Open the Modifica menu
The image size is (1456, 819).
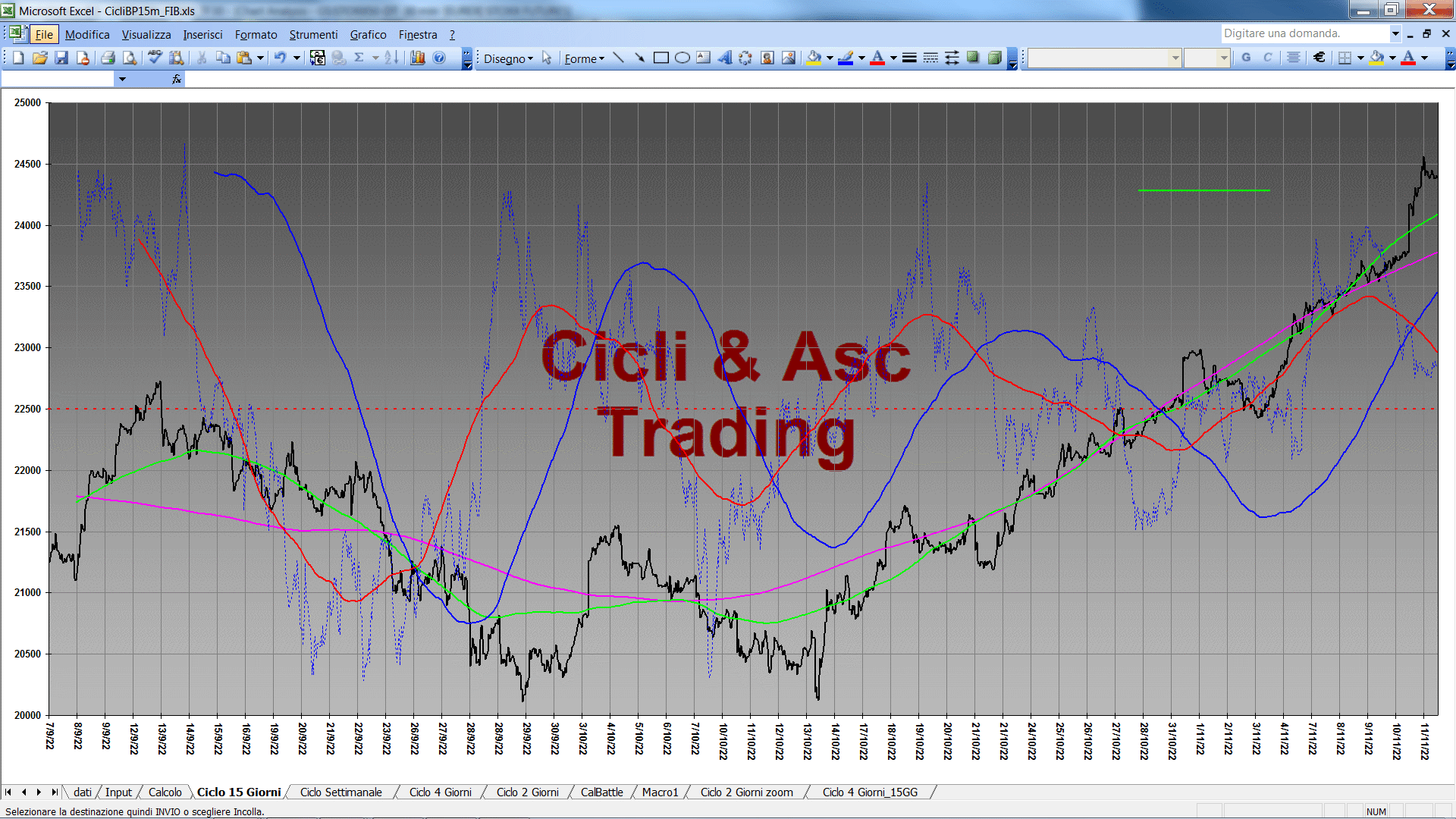87,34
